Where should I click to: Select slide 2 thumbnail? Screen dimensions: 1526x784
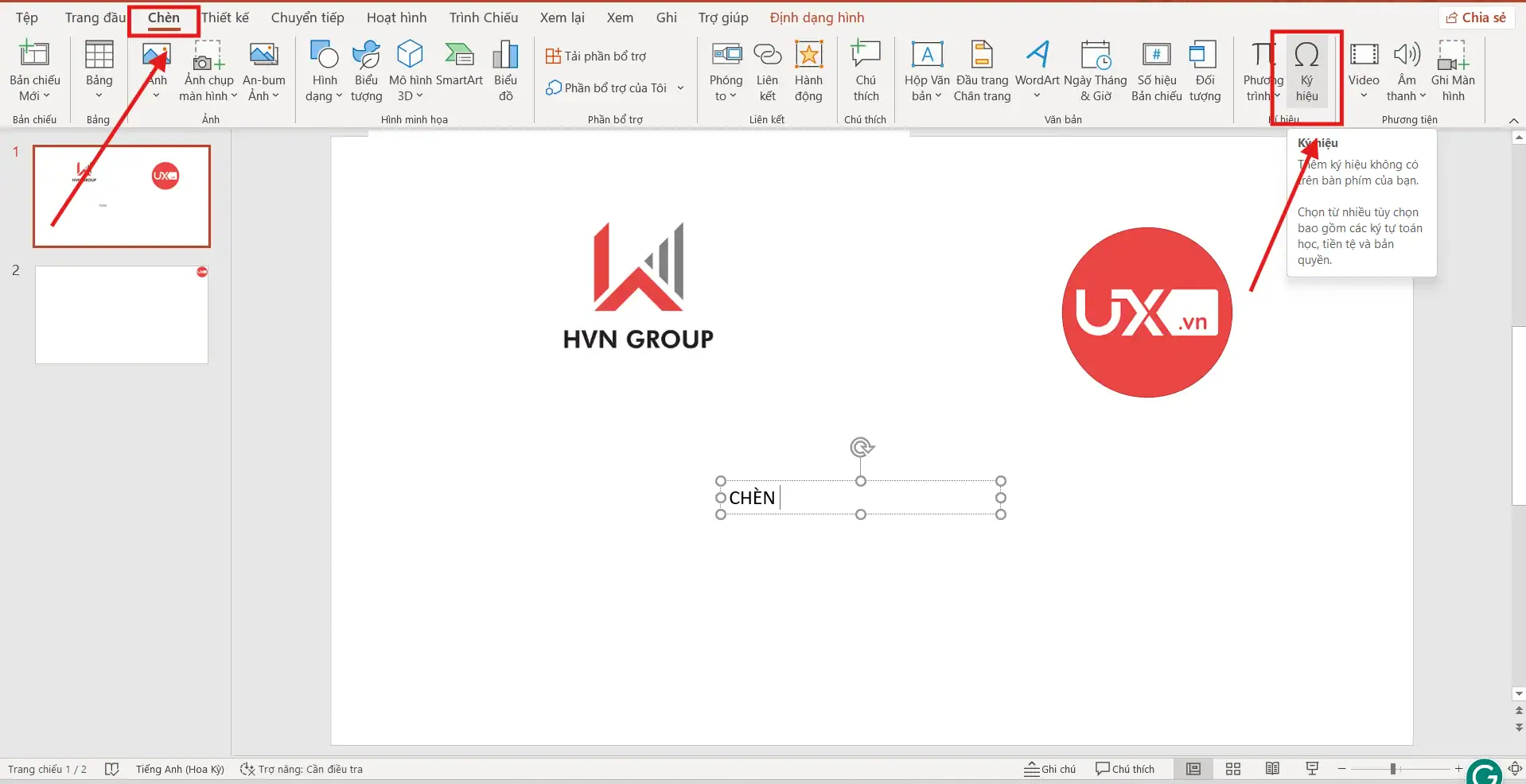click(122, 315)
